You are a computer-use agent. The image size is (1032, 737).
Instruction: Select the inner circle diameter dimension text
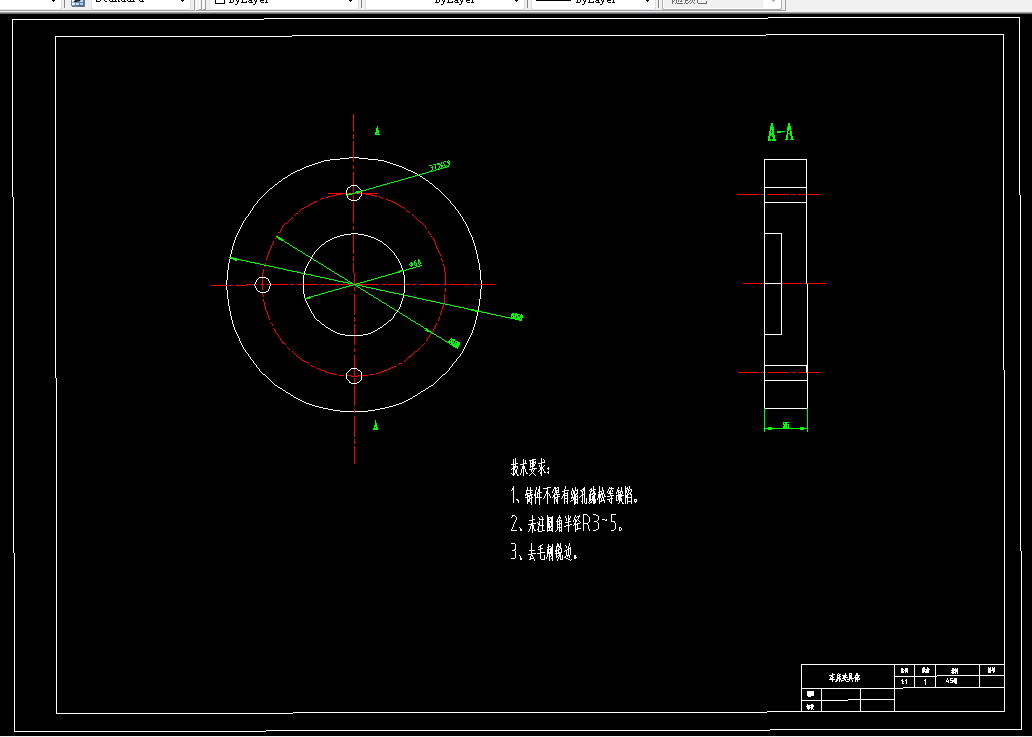[415, 265]
